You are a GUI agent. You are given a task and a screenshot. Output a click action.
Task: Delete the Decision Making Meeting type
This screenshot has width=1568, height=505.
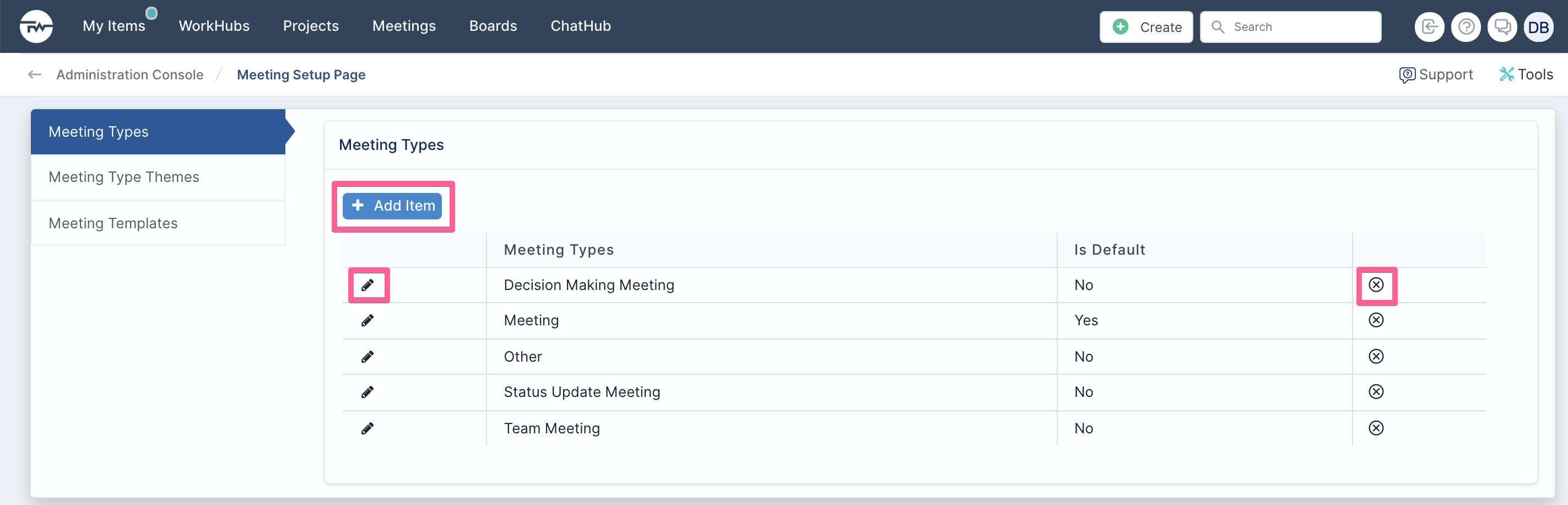coord(1376,284)
